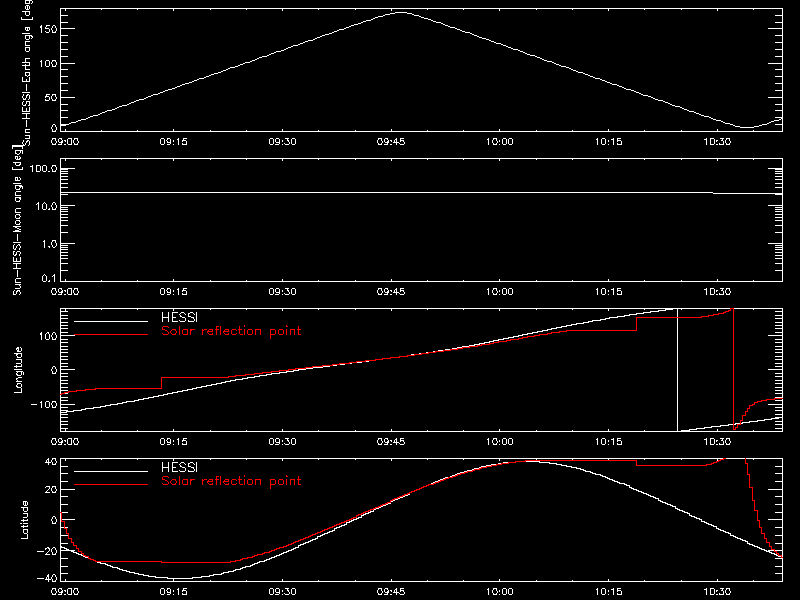Click the -40 tick on Latitude plot

pyautogui.click(x=46, y=578)
